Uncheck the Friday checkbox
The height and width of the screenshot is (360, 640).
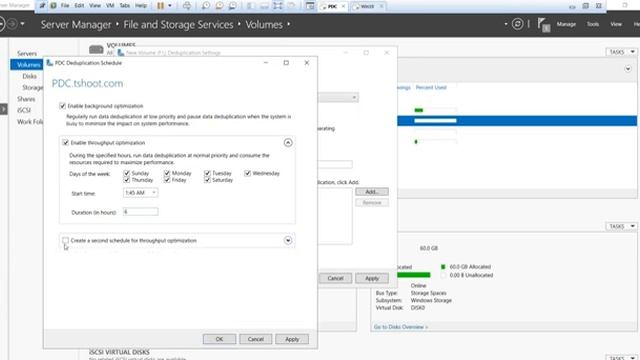pyautogui.click(x=167, y=180)
